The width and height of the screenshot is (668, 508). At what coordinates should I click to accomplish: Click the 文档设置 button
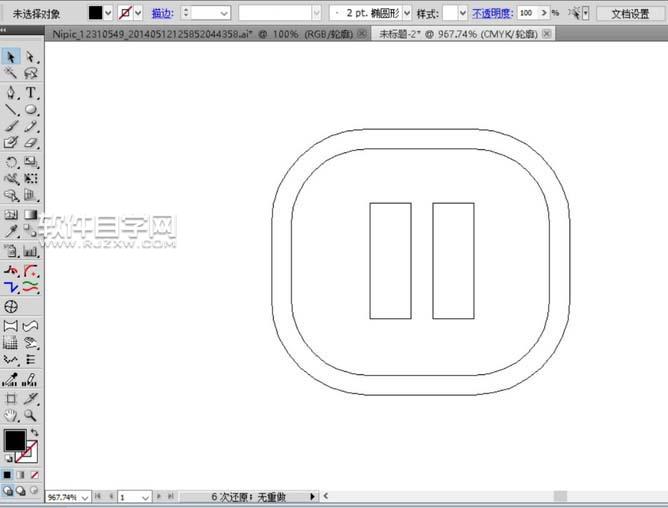pyautogui.click(x=630, y=13)
